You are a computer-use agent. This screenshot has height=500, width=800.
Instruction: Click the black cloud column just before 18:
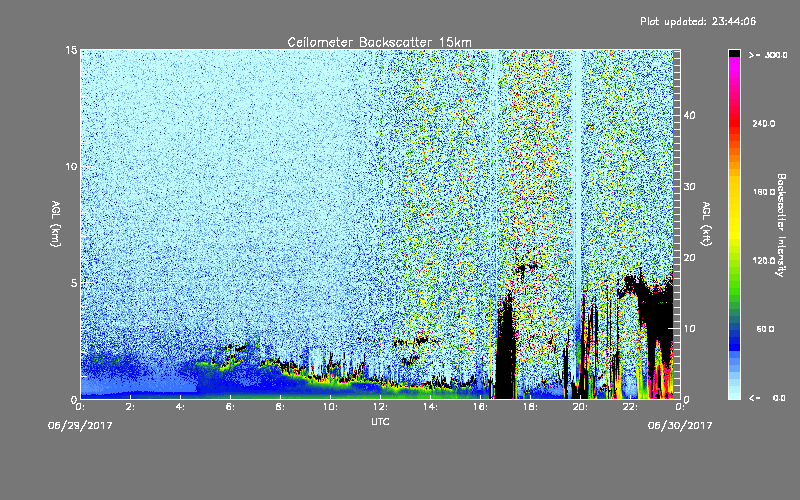click(x=506, y=347)
